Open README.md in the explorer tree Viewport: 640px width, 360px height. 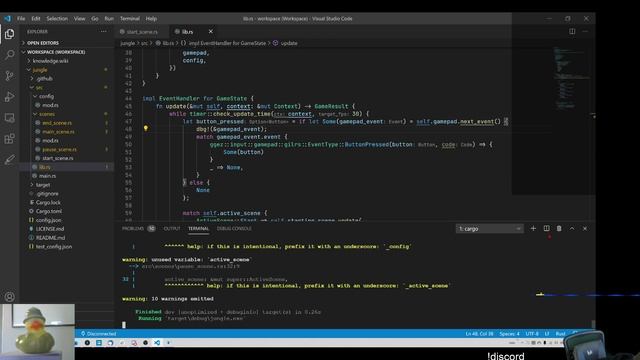pos(50,238)
